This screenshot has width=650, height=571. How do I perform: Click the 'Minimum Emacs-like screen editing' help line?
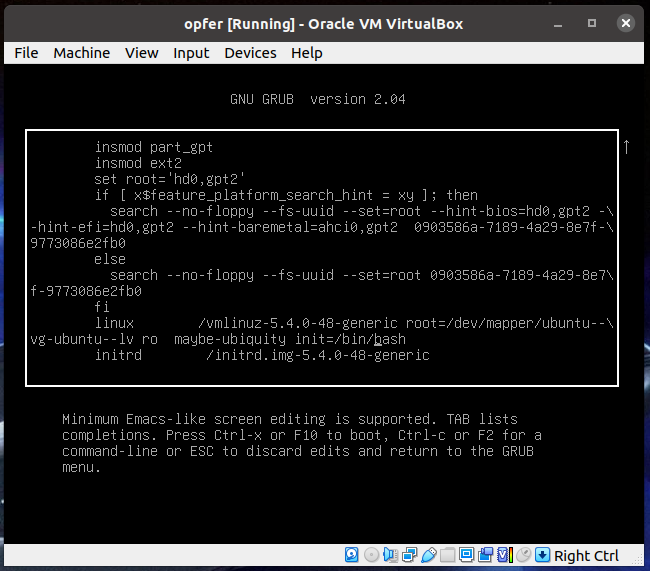coord(290,419)
